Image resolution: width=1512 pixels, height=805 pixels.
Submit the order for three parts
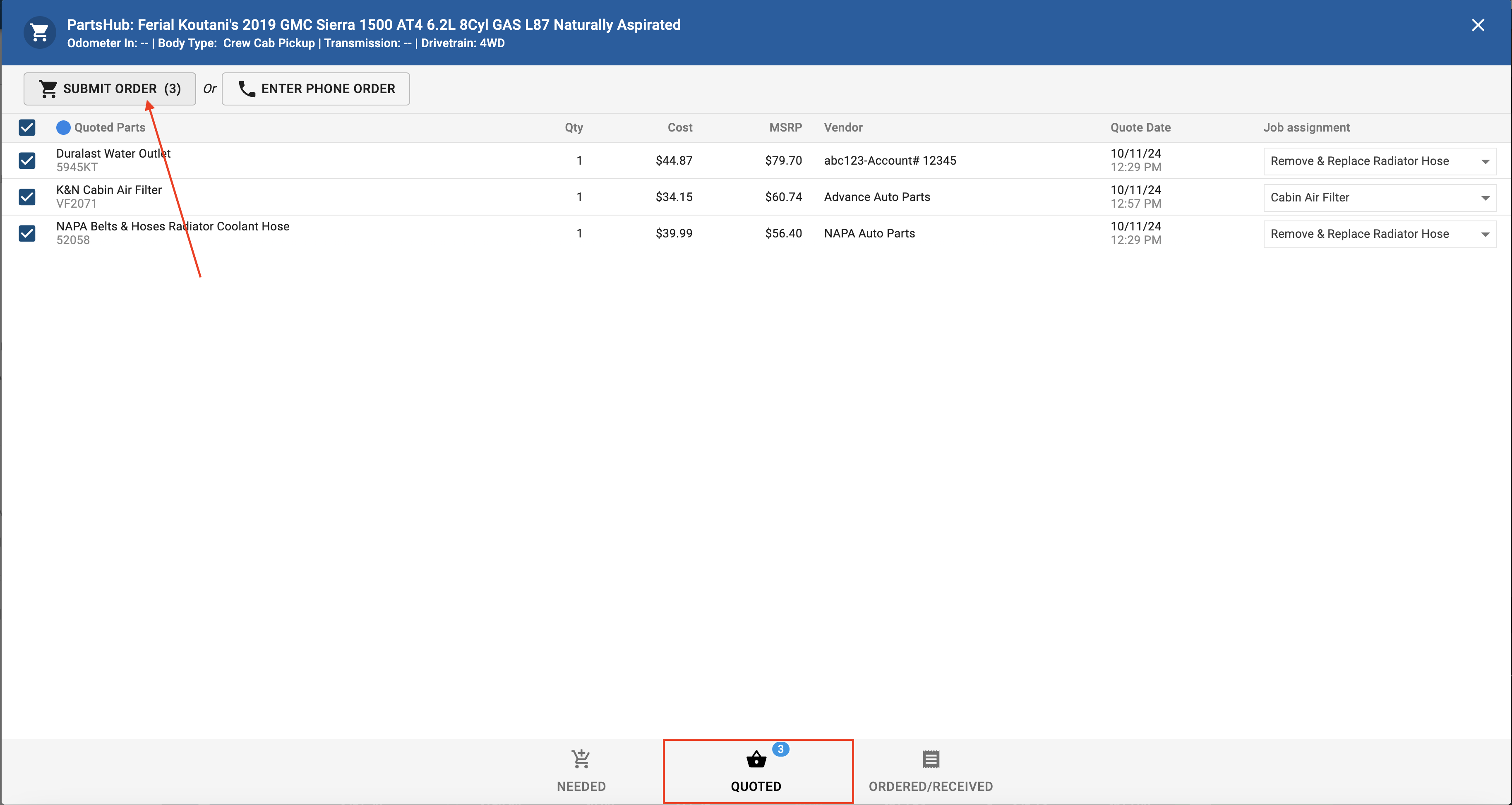(x=110, y=89)
